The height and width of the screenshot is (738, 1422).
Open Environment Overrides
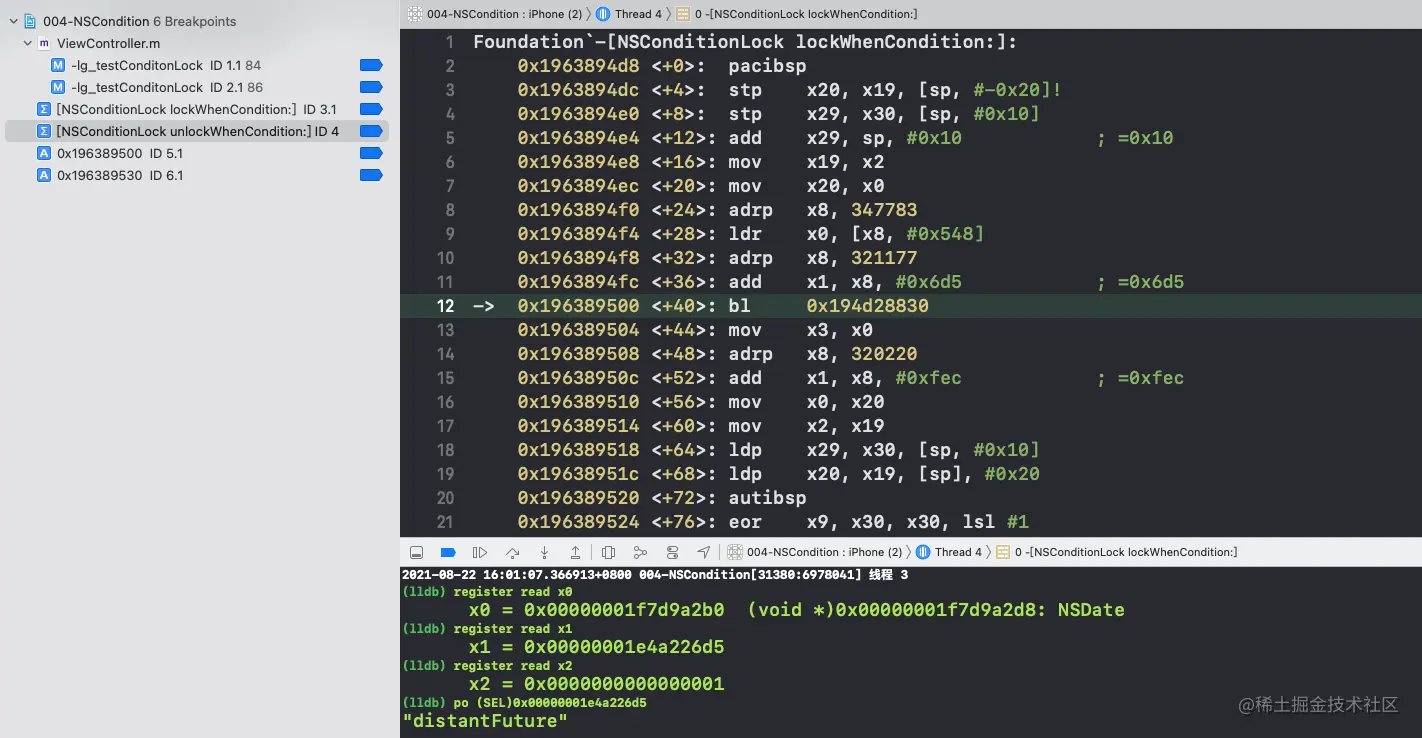(x=672, y=552)
